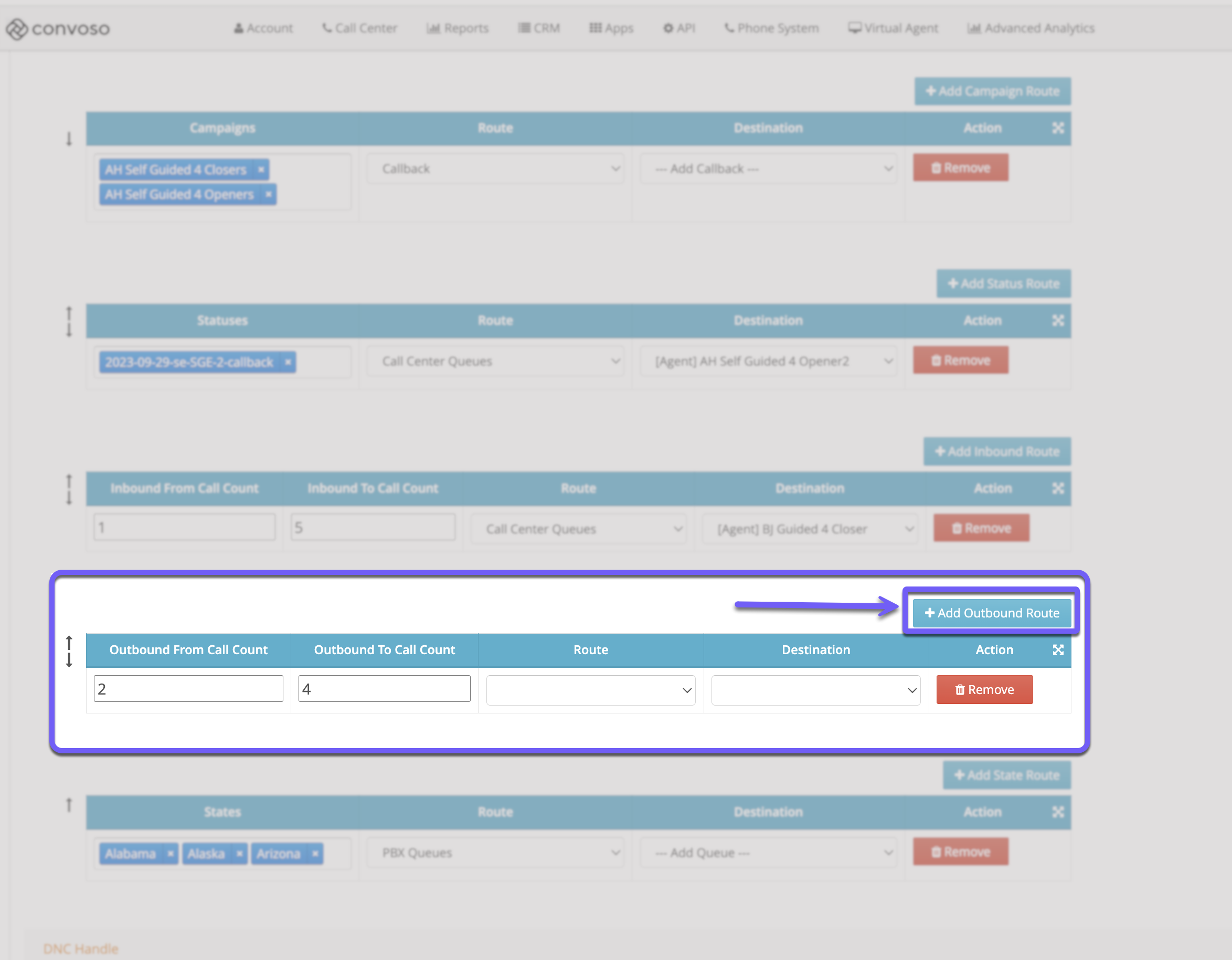Remove the outbound route row
The width and height of the screenshot is (1232, 960).
(x=984, y=690)
